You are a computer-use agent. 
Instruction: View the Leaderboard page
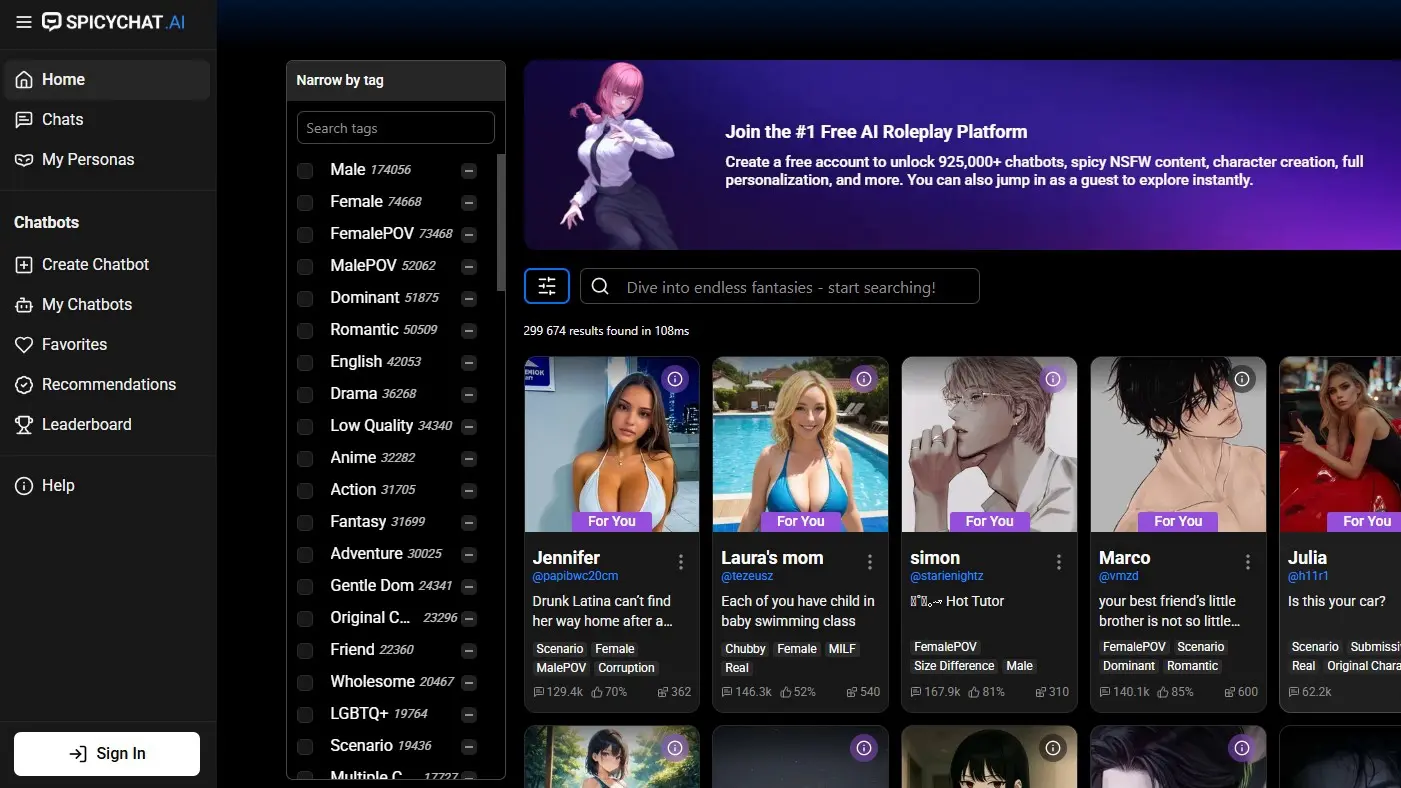pyautogui.click(x=107, y=425)
